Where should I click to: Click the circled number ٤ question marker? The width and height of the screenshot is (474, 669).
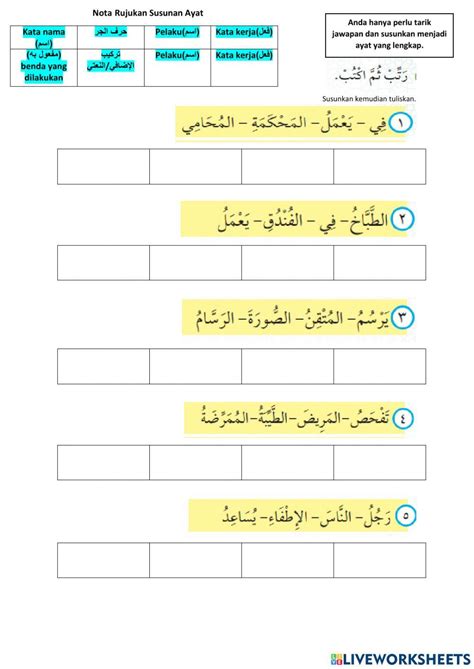[x=403, y=418]
